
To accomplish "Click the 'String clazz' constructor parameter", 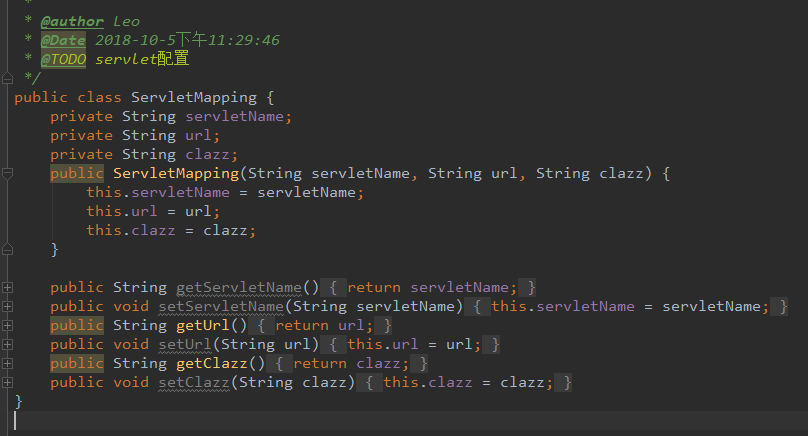I will pyautogui.click(x=590, y=174).
